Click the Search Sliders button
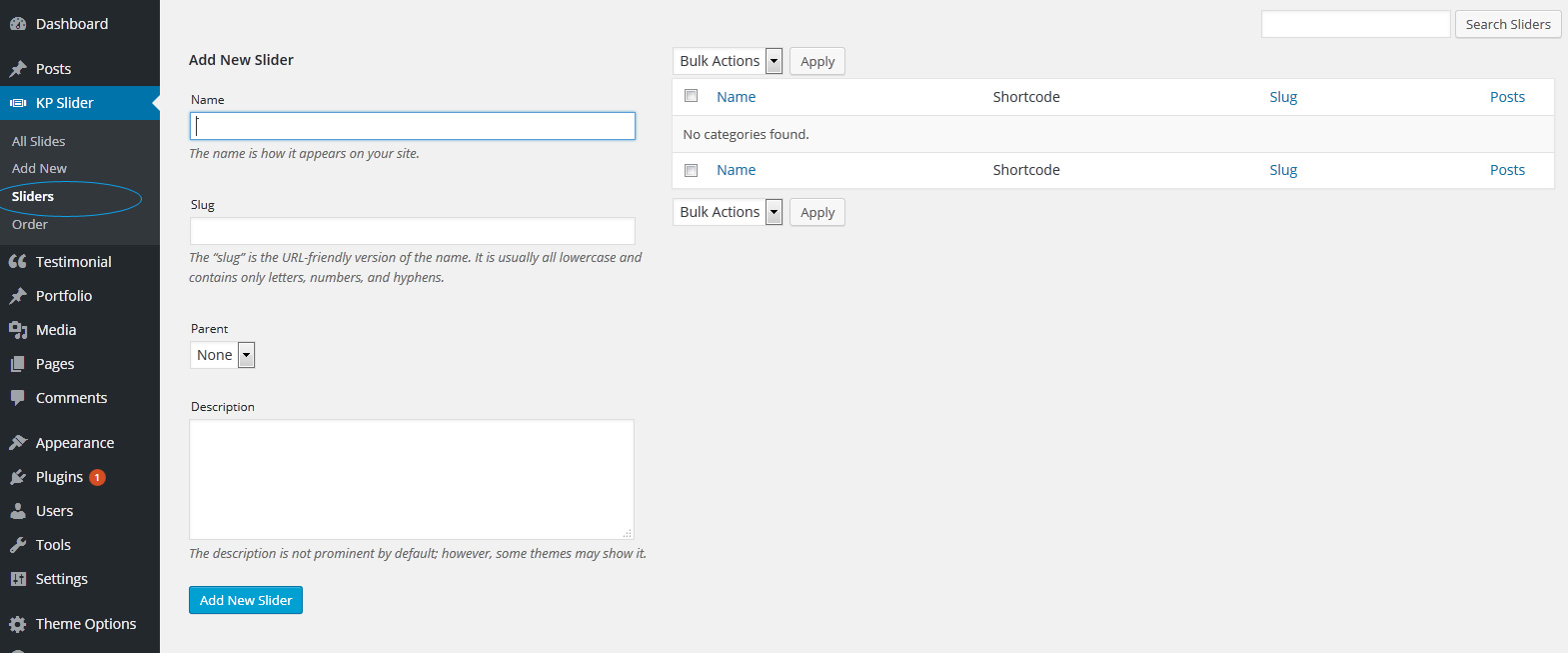Screen dimensions: 1568x653 1507,24
